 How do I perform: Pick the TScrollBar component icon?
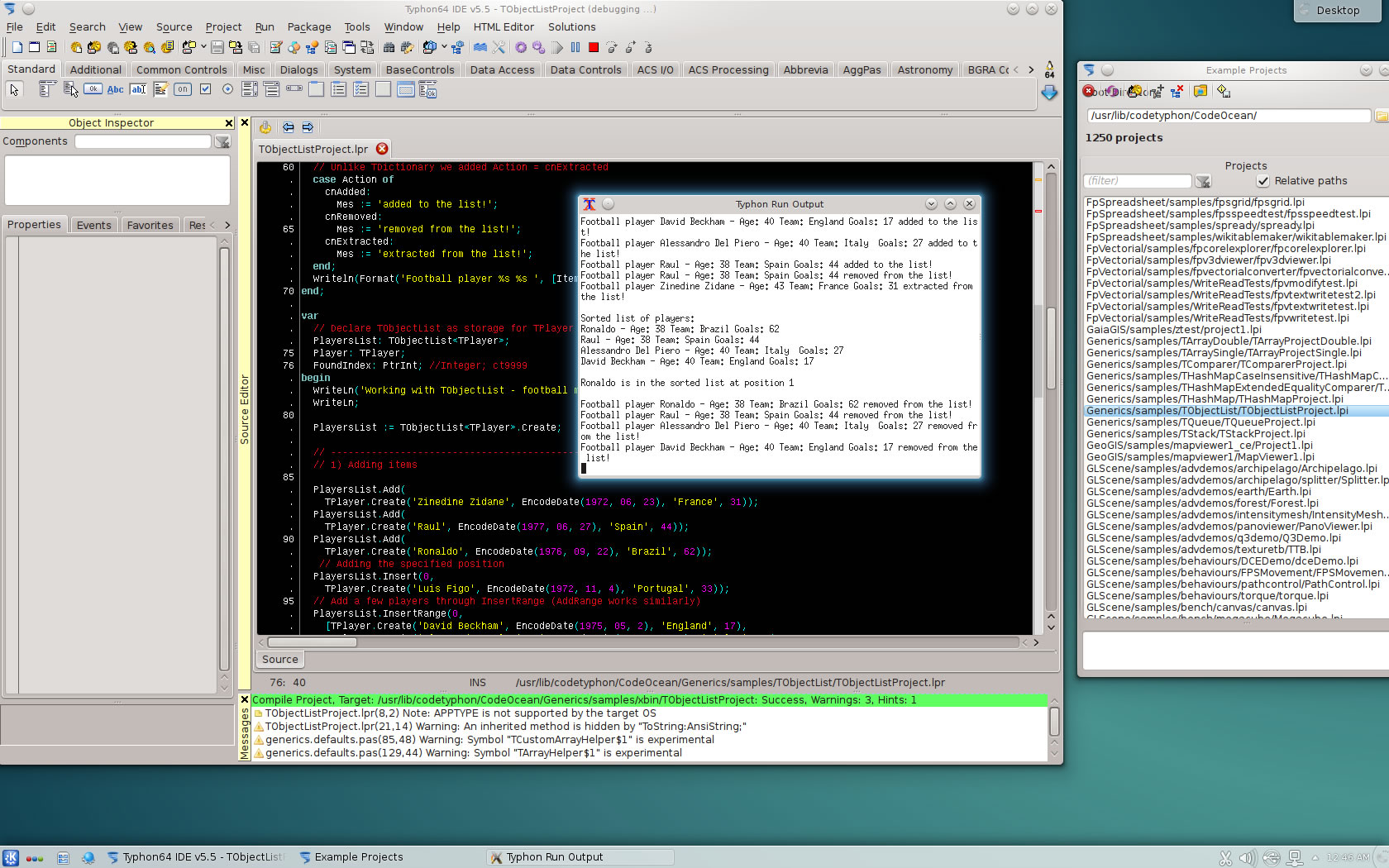294,88
